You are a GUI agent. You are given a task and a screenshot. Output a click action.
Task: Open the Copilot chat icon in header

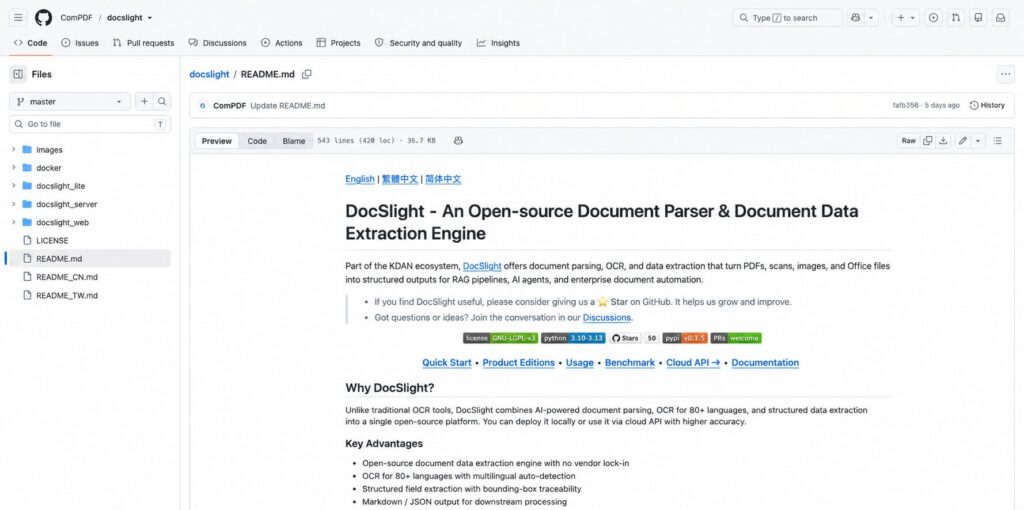click(856, 18)
